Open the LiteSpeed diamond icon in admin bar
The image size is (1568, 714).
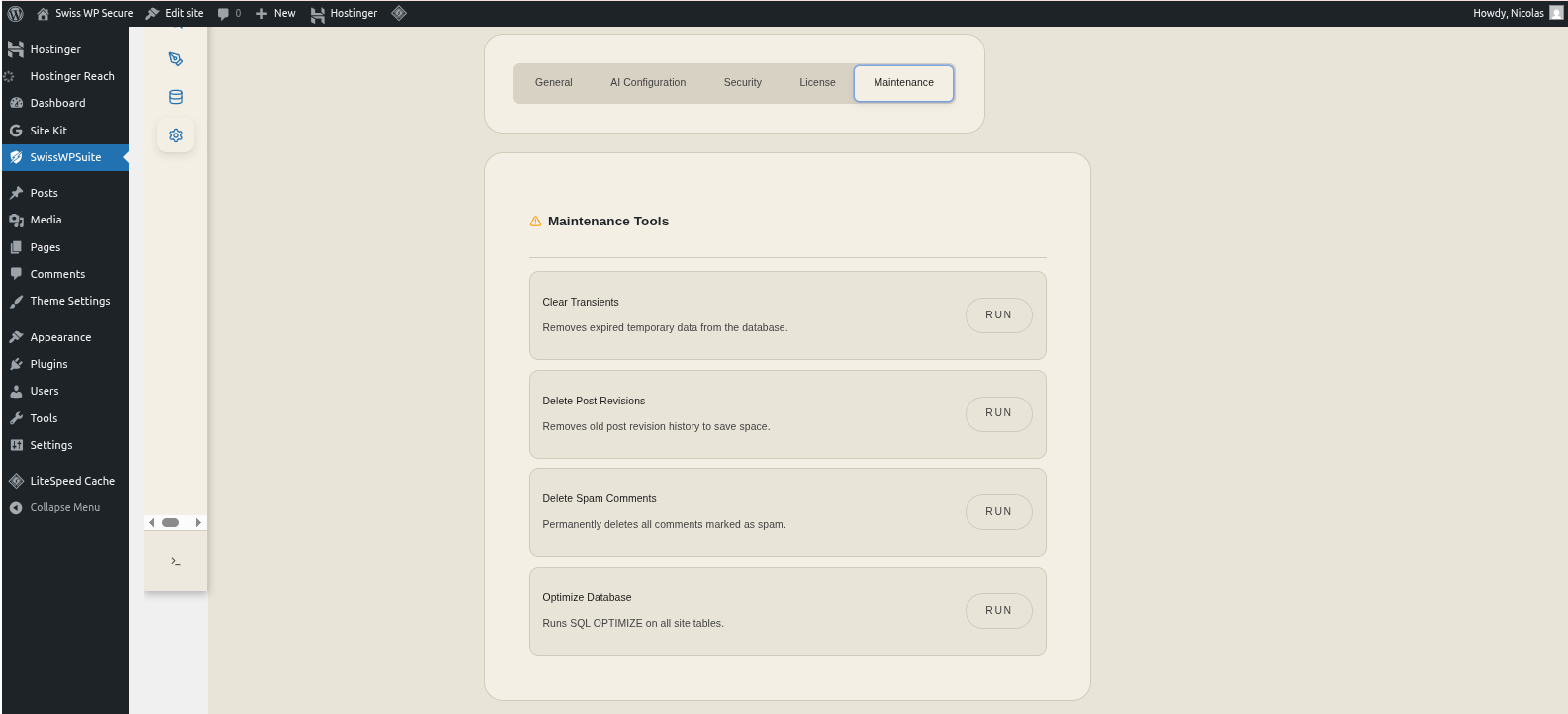pos(399,13)
